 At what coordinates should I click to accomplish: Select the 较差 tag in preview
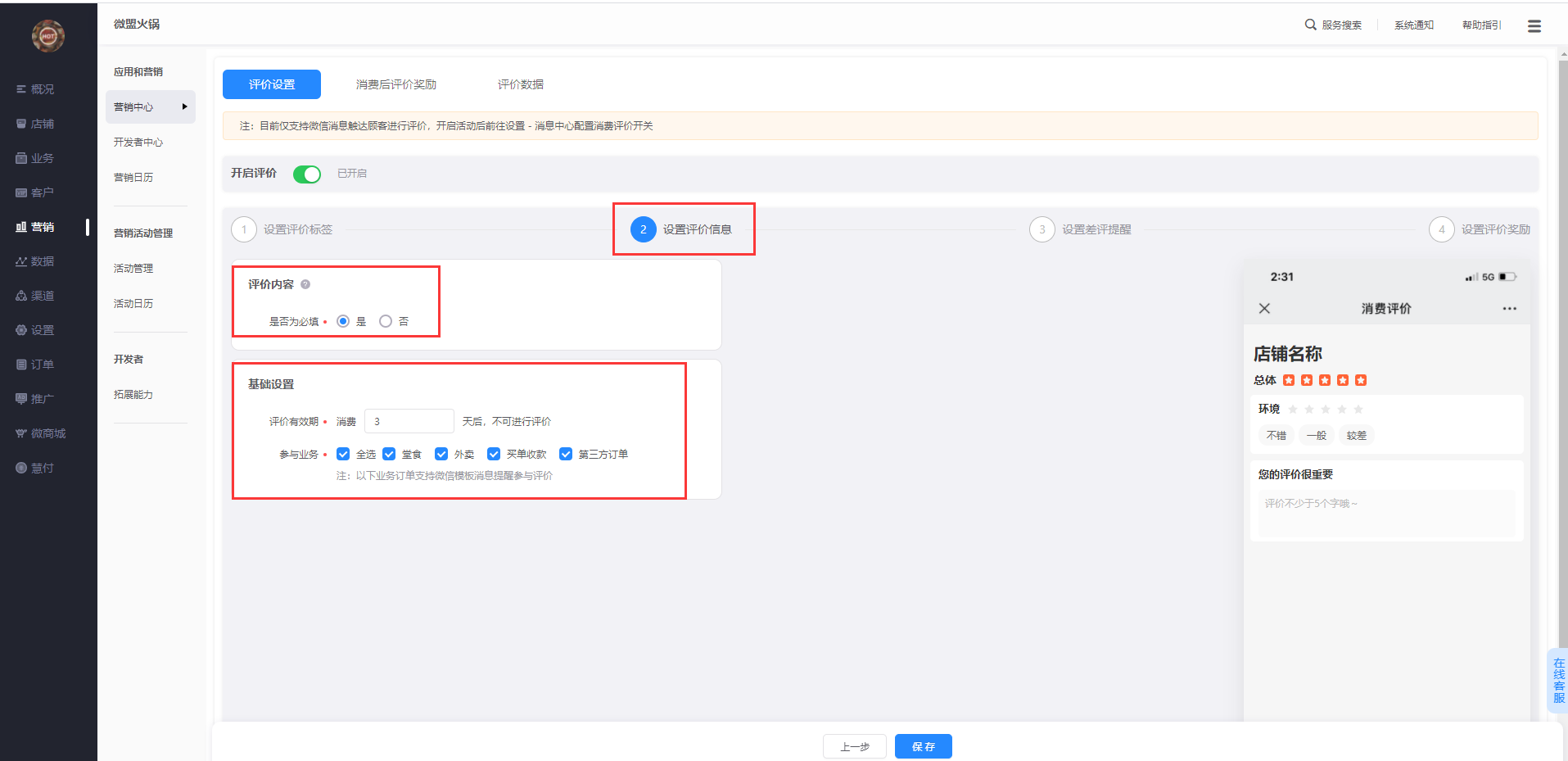pyautogui.click(x=1357, y=436)
